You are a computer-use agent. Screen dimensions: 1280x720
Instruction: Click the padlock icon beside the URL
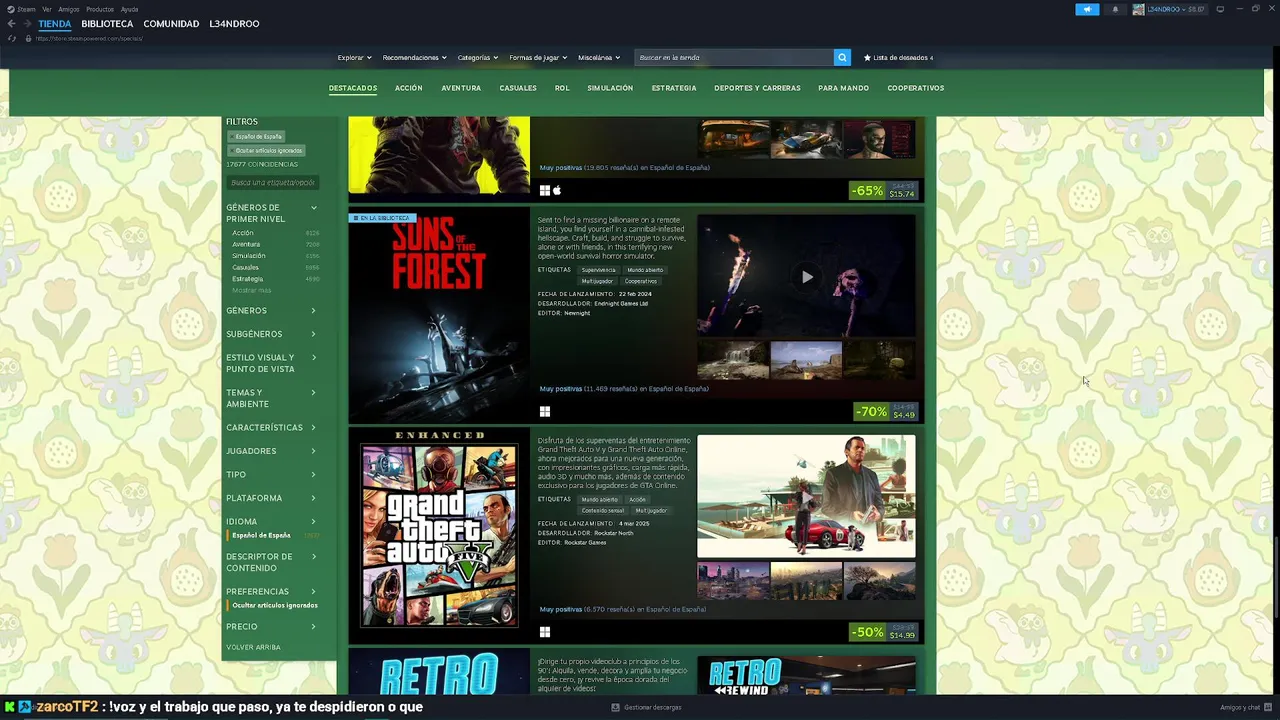(28, 38)
